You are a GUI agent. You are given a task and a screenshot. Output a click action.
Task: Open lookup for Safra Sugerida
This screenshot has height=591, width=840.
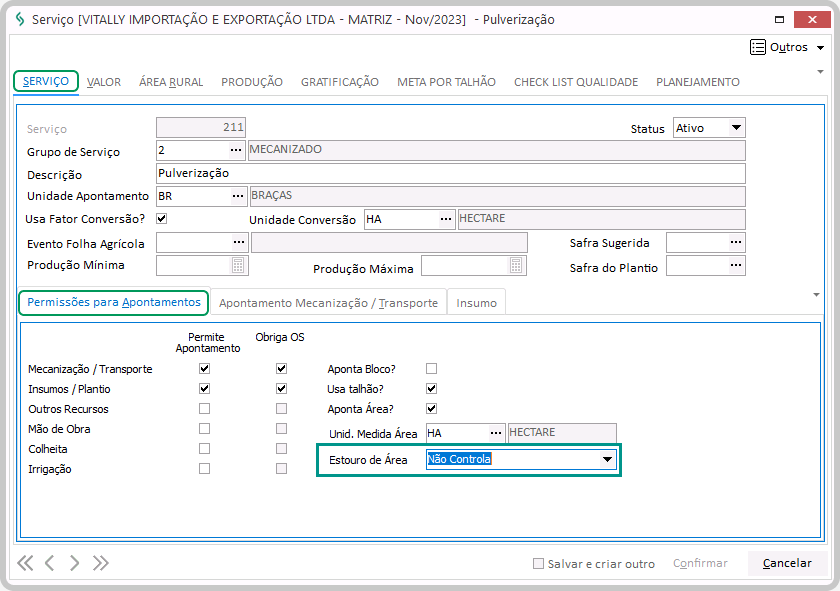[x=736, y=242]
